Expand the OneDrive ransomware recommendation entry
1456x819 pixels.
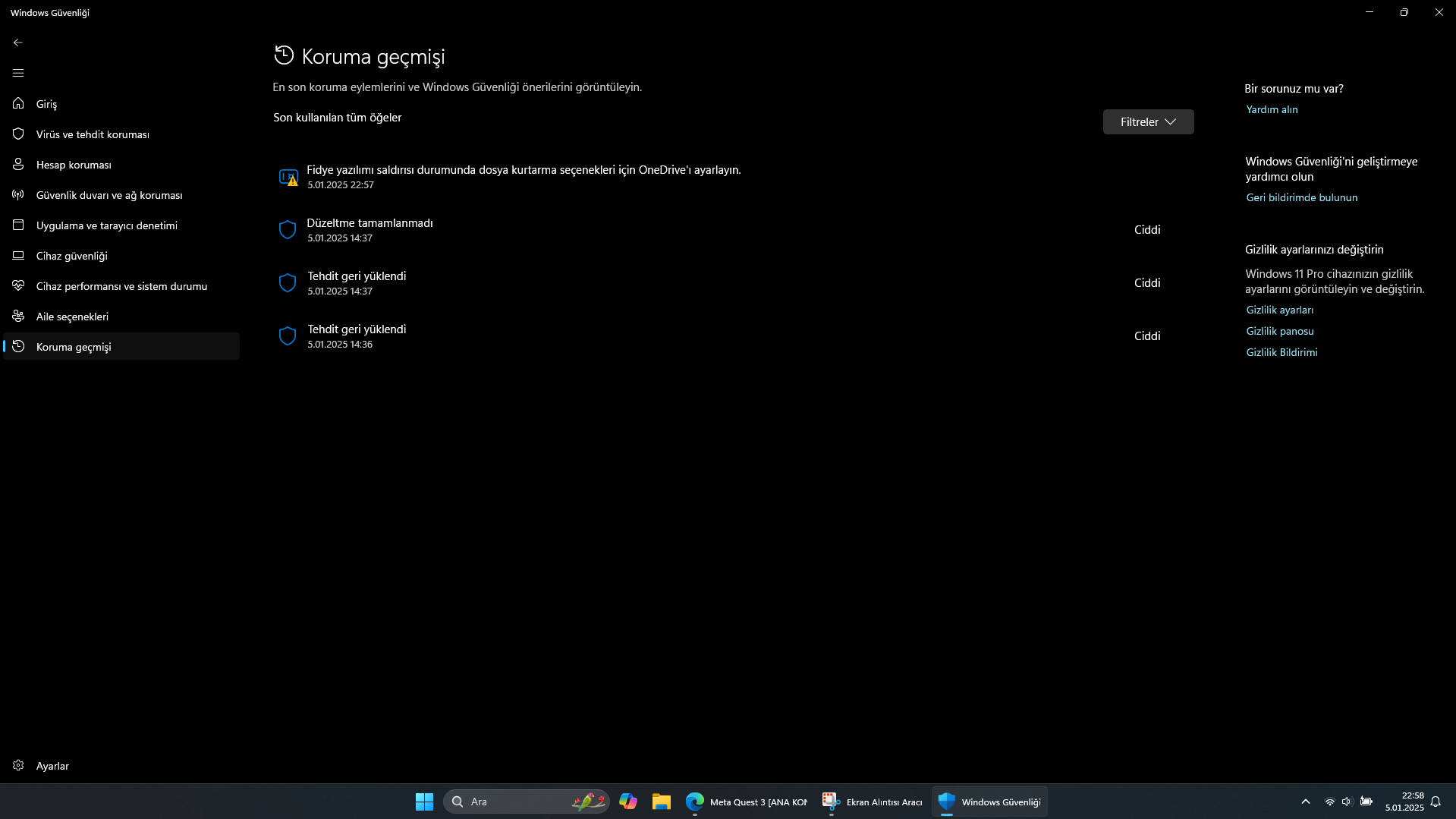(x=524, y=177)
